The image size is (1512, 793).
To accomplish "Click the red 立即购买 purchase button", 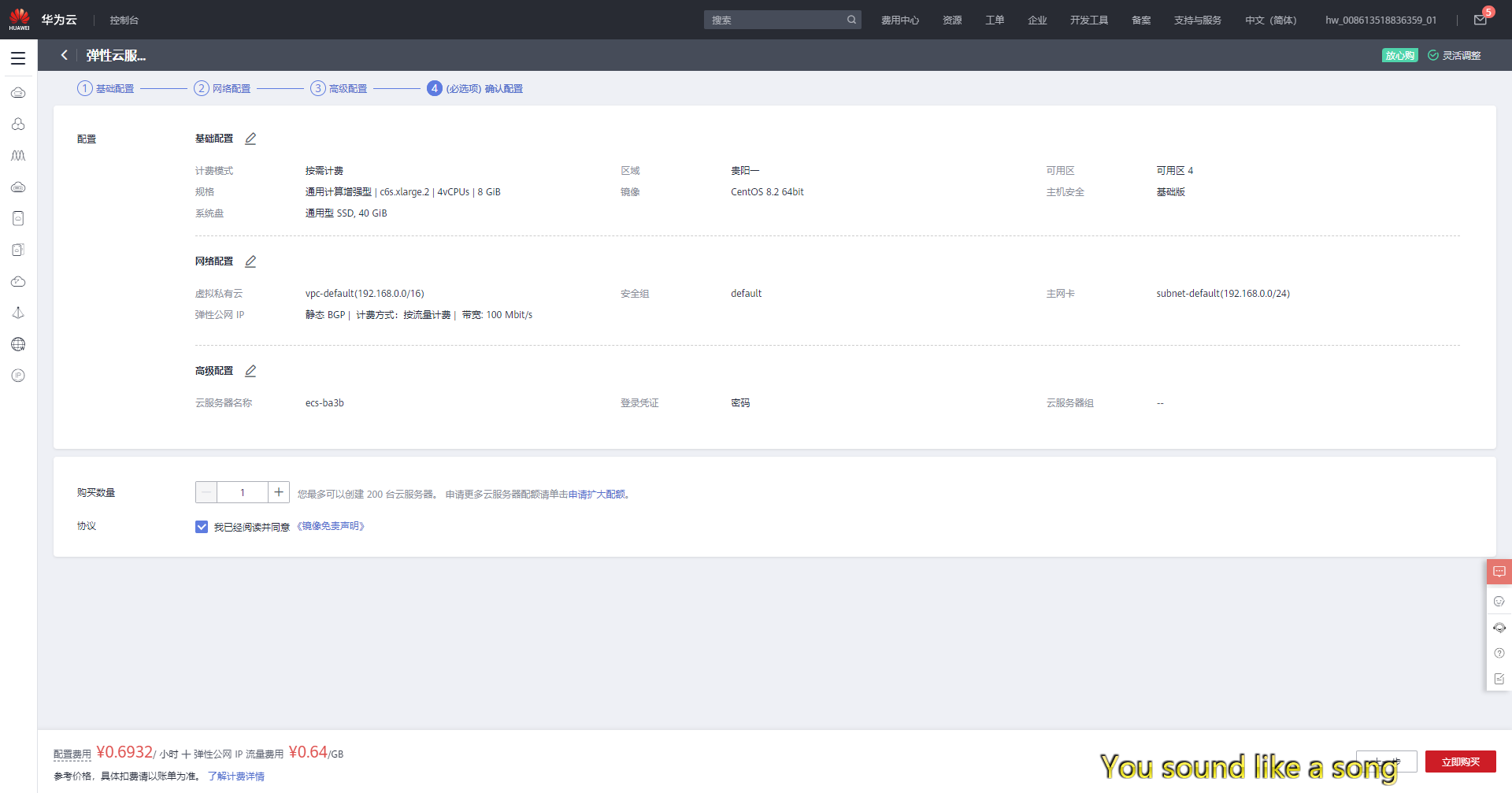I will [x=1461, y=762].
